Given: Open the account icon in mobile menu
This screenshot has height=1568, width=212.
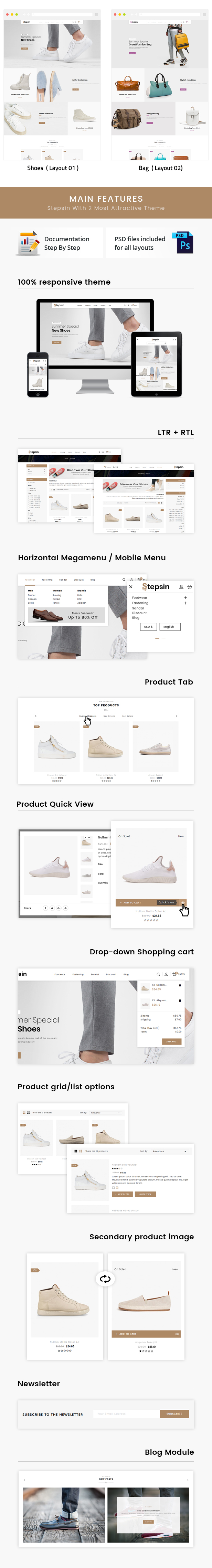Looking at the screenshot, I should point(181,587).
